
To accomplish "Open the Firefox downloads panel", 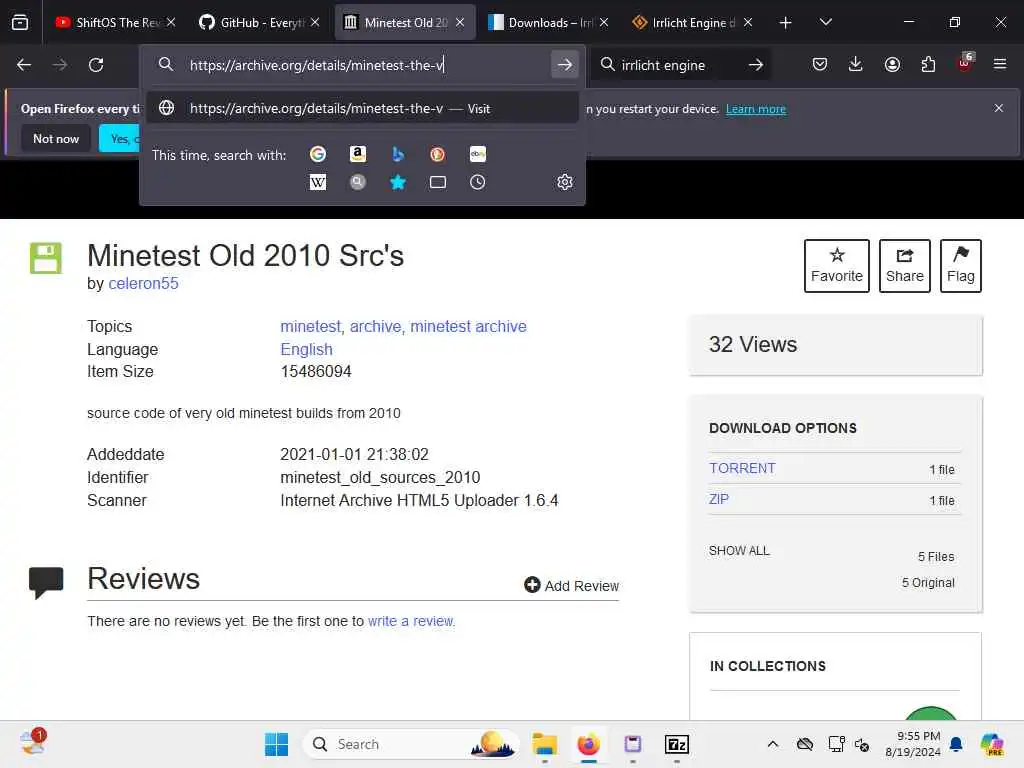I will pos(856,64).
